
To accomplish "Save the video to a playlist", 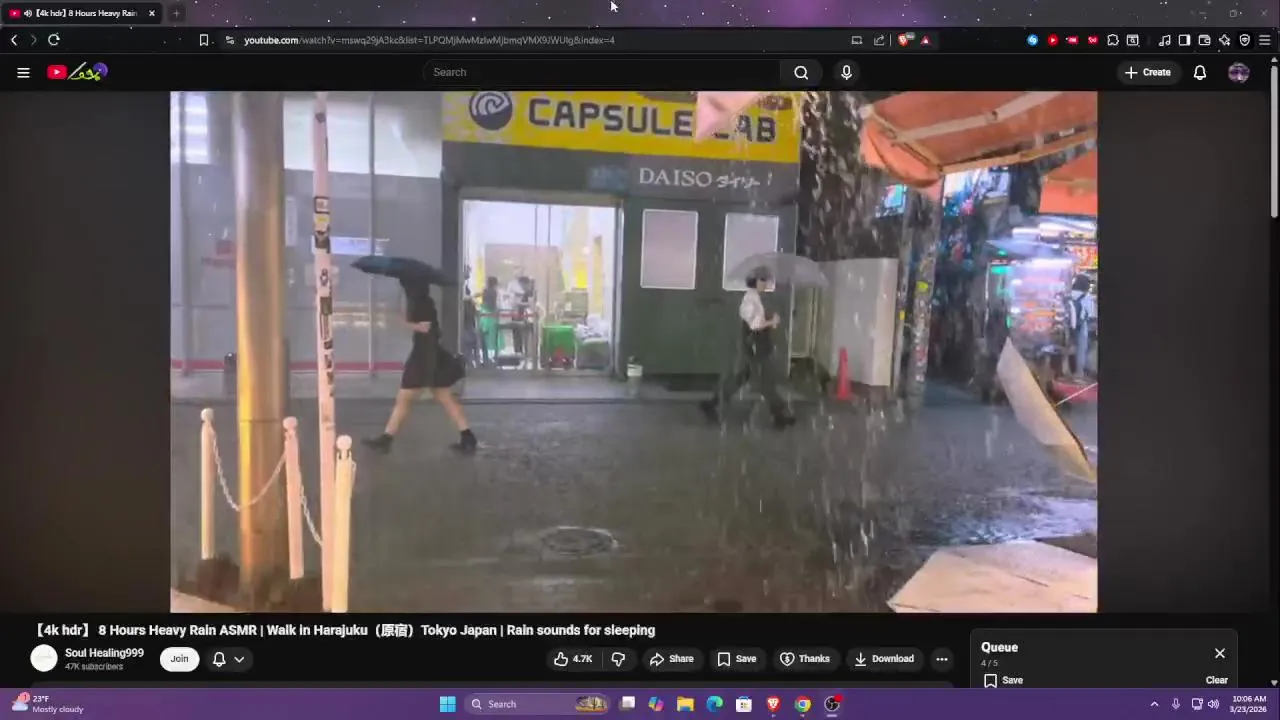I will click(x=736, y=659).
